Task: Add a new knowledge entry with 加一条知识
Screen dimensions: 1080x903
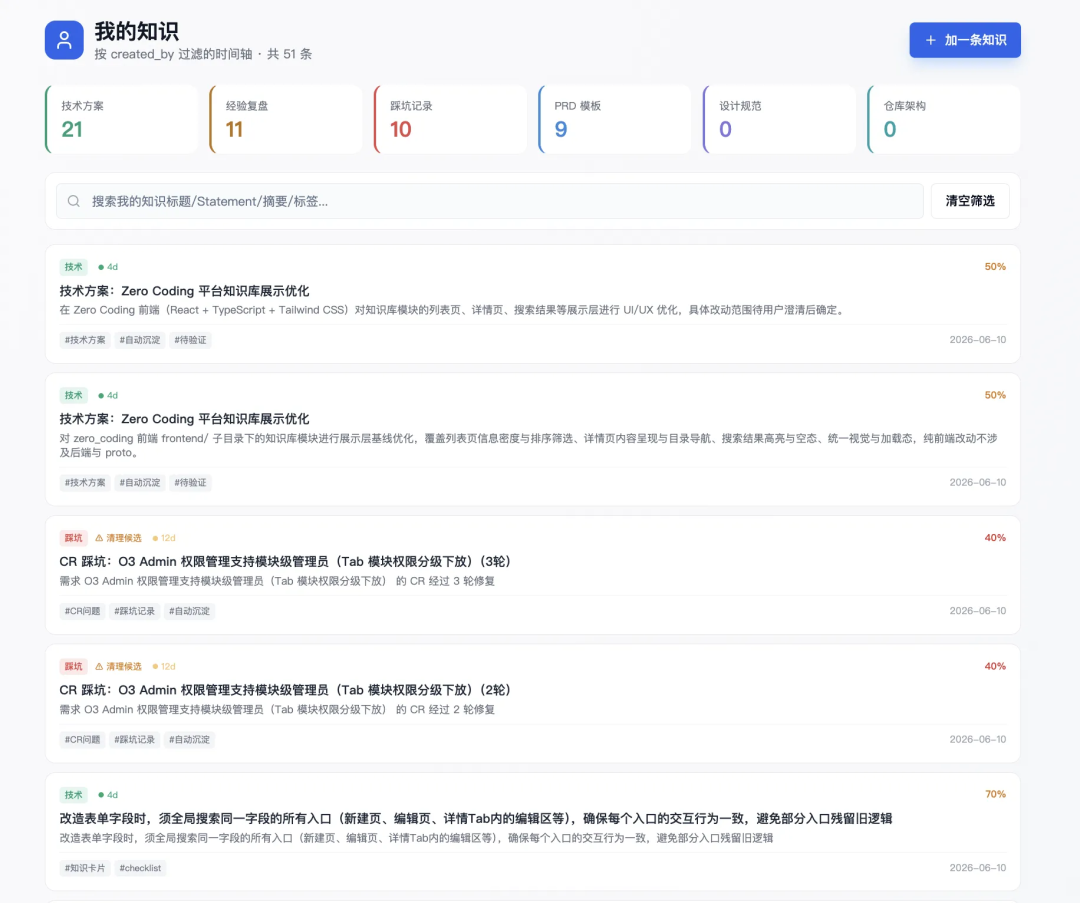Action: (965, 40)
